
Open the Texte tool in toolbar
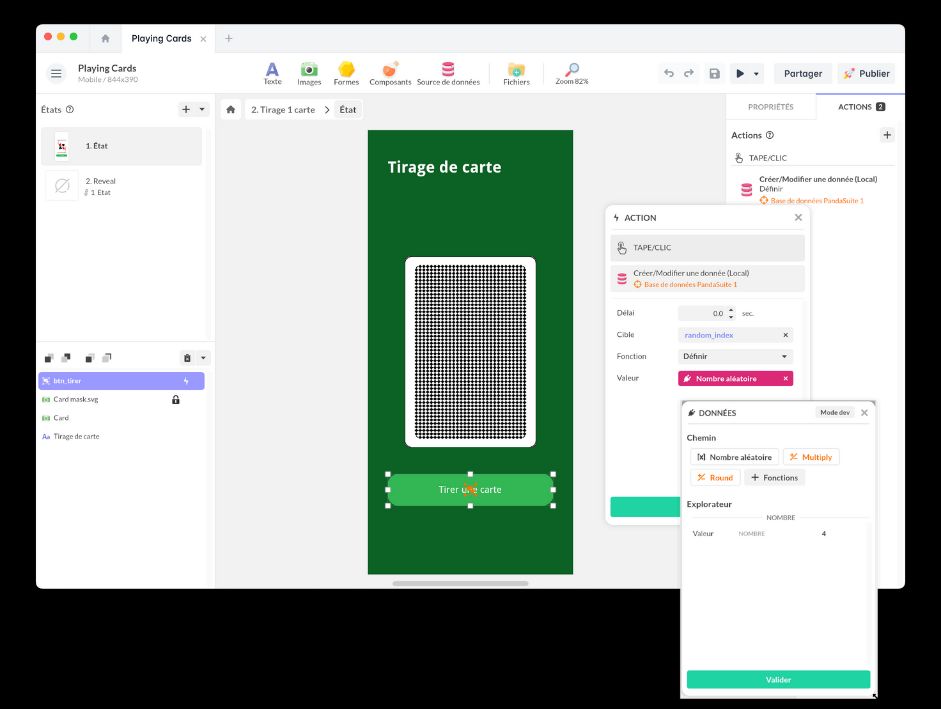pos(272,71)
